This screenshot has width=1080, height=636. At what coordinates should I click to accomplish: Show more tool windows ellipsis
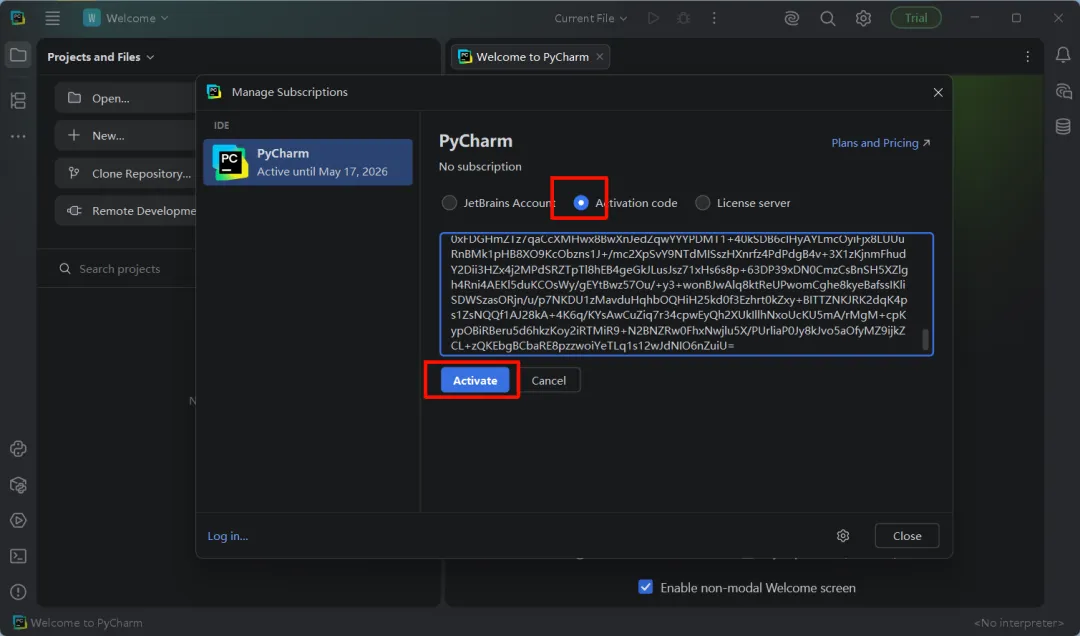coord(18,136)
